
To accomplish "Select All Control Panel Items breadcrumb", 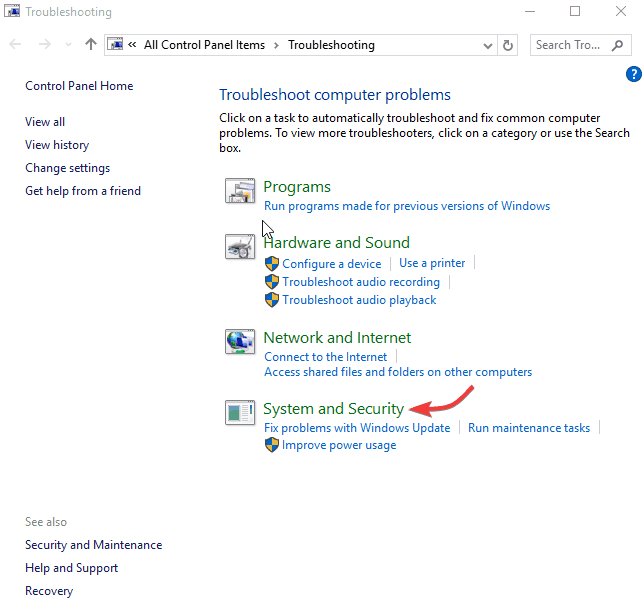I will 204,45.
